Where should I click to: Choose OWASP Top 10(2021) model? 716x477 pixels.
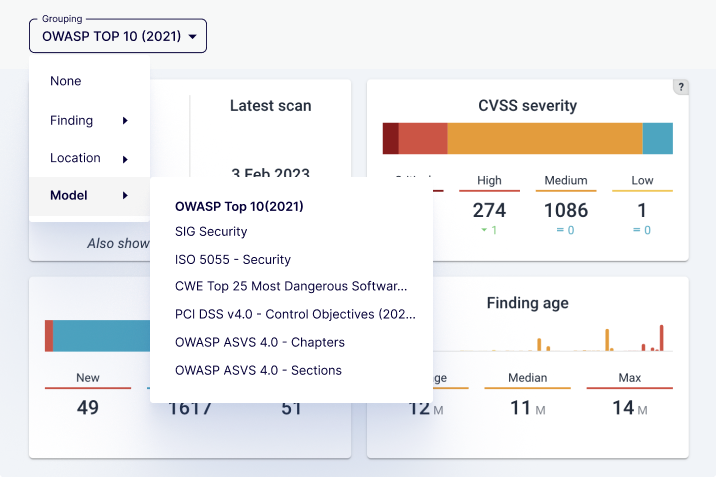point(239,206)
